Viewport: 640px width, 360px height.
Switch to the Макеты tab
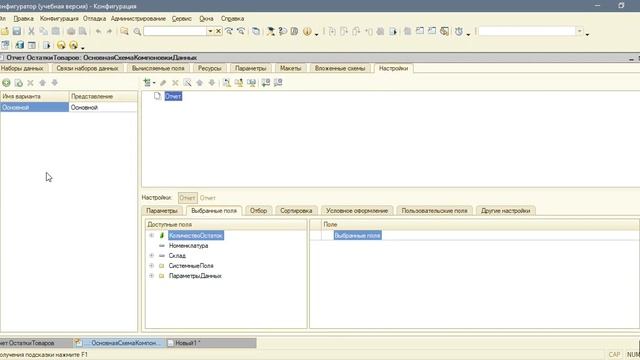click(291, 68)
